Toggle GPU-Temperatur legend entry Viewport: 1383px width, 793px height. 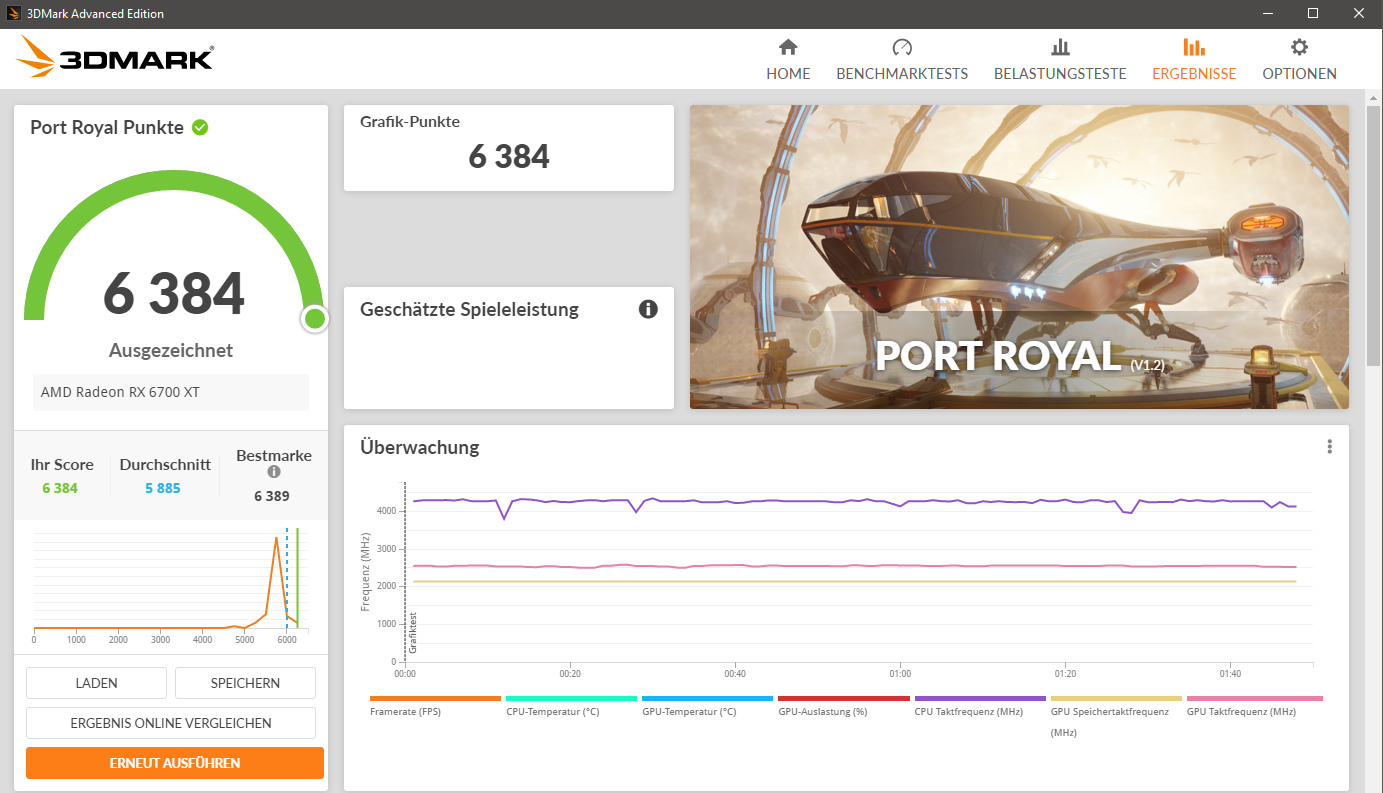point(707,705)
